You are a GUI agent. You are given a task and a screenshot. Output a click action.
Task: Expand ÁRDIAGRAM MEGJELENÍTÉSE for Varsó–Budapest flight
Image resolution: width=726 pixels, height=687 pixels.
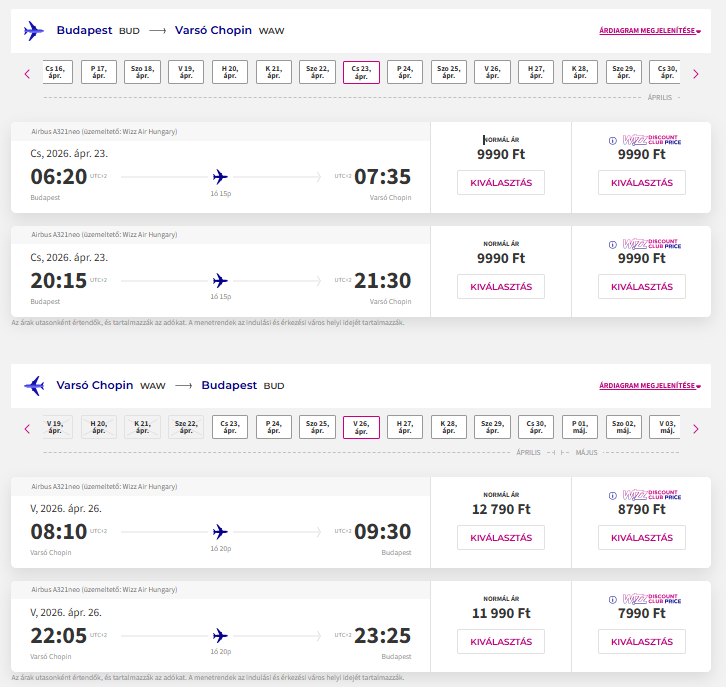click(x=649, y=386)
